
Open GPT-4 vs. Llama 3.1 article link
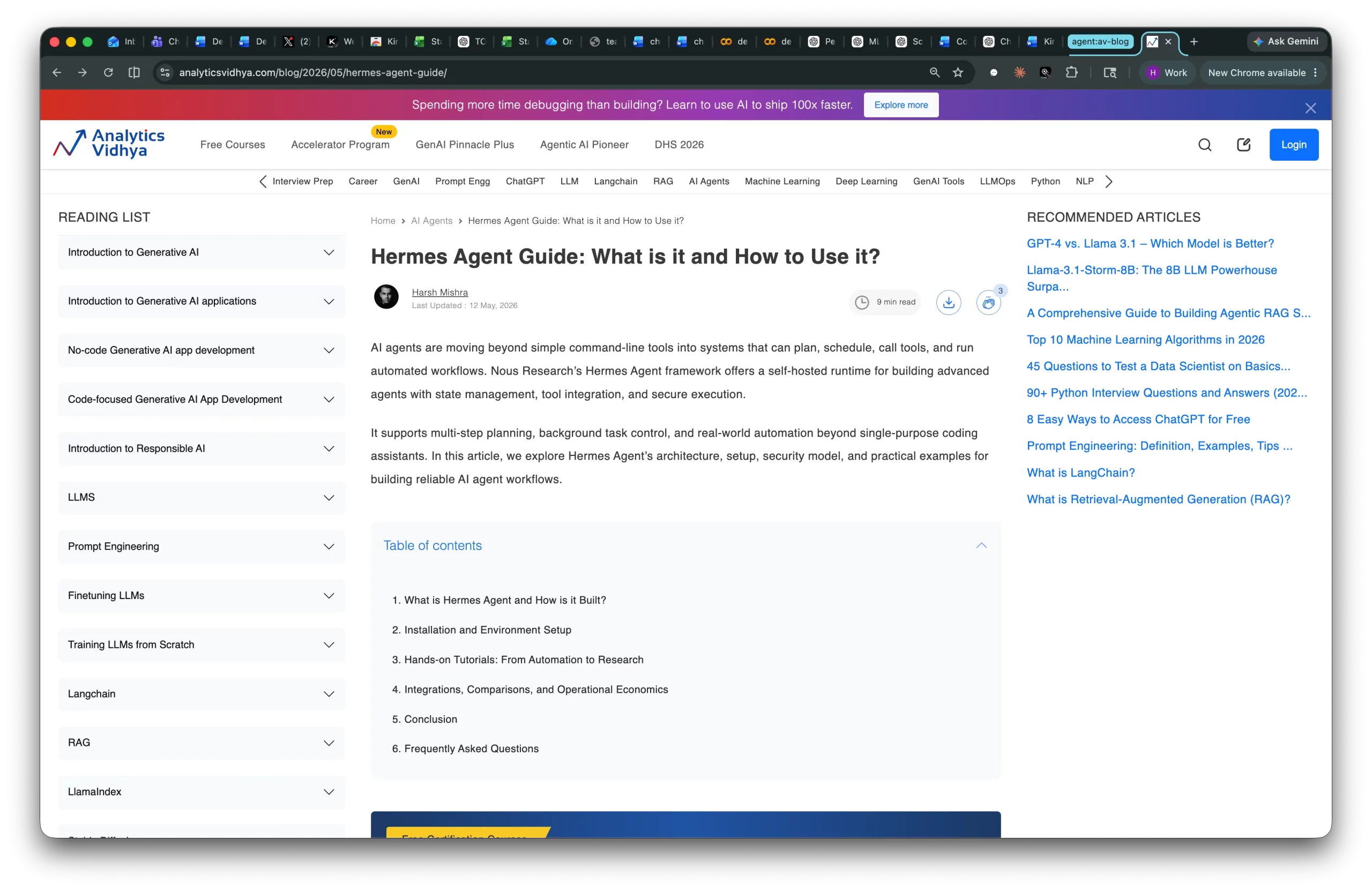pos(1150,243)
